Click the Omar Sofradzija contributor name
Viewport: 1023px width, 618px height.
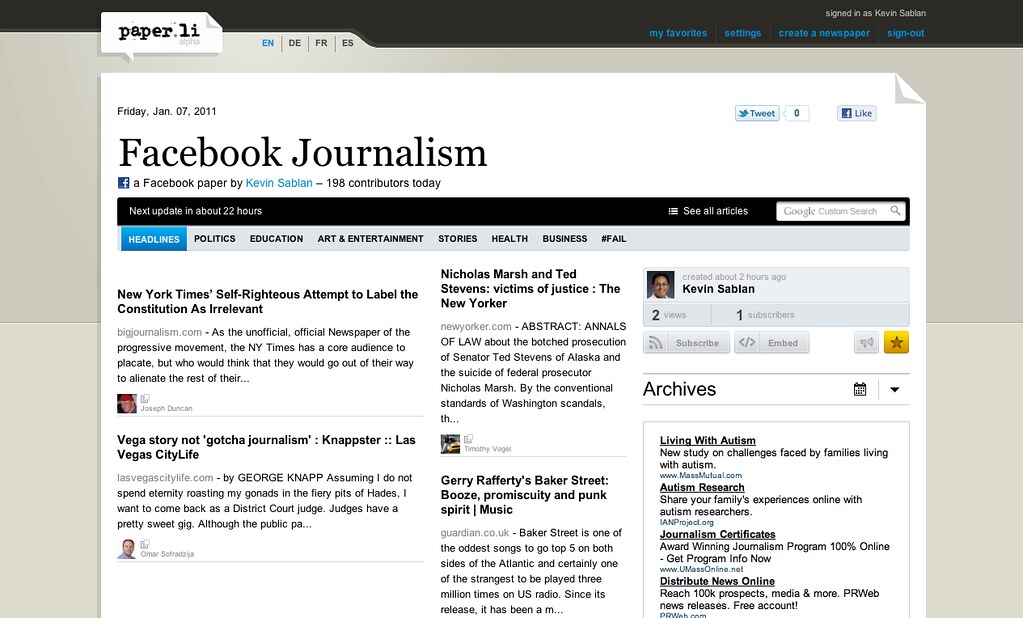click(x=167, y=554)
